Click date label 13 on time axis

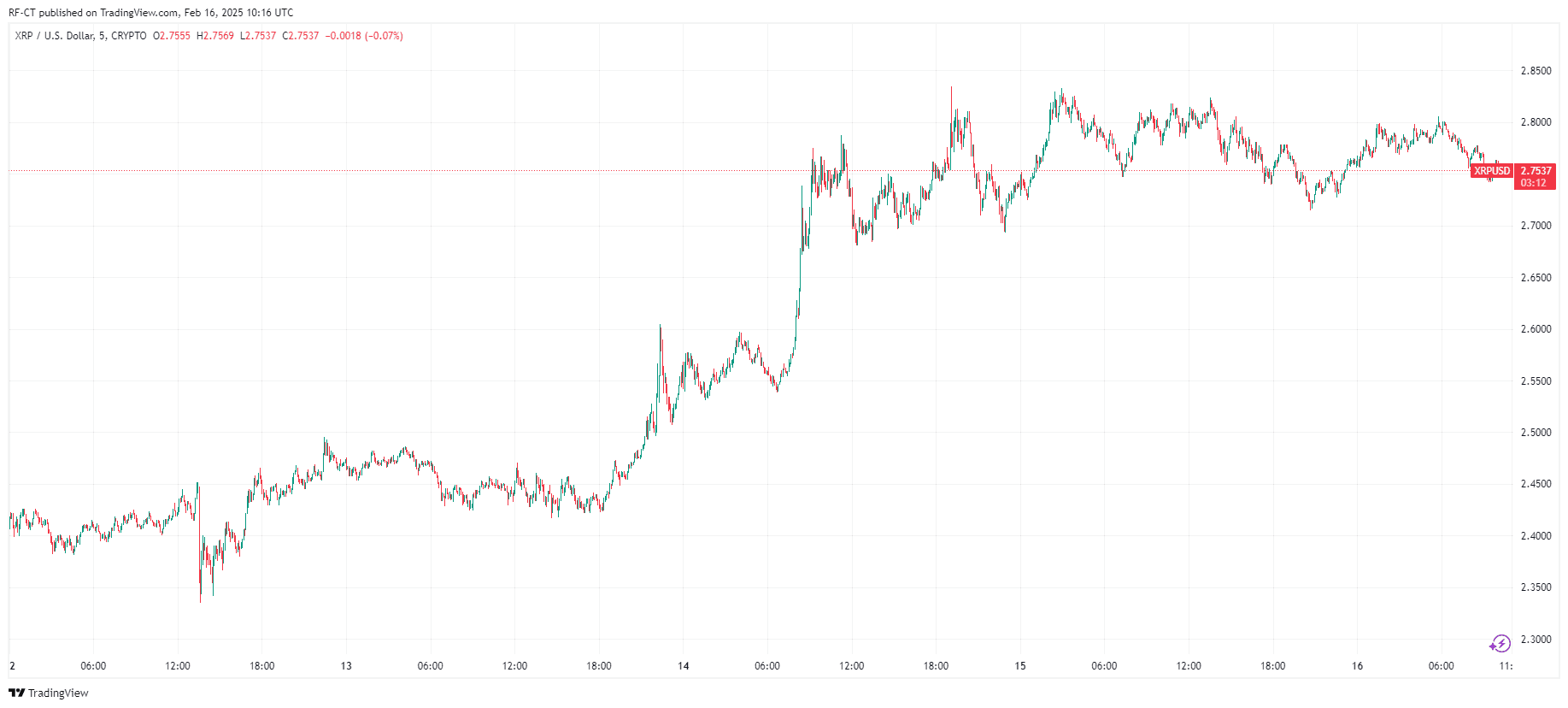(346, 666)
